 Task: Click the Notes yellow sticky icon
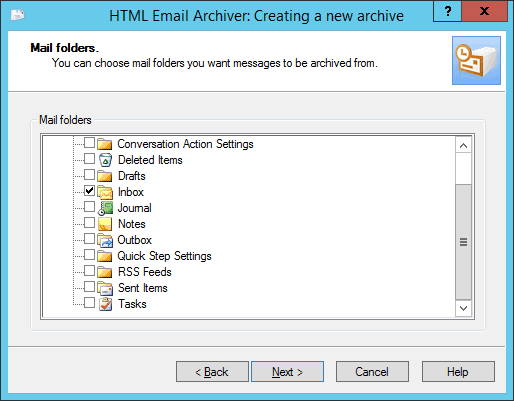(x=105, y=224)
